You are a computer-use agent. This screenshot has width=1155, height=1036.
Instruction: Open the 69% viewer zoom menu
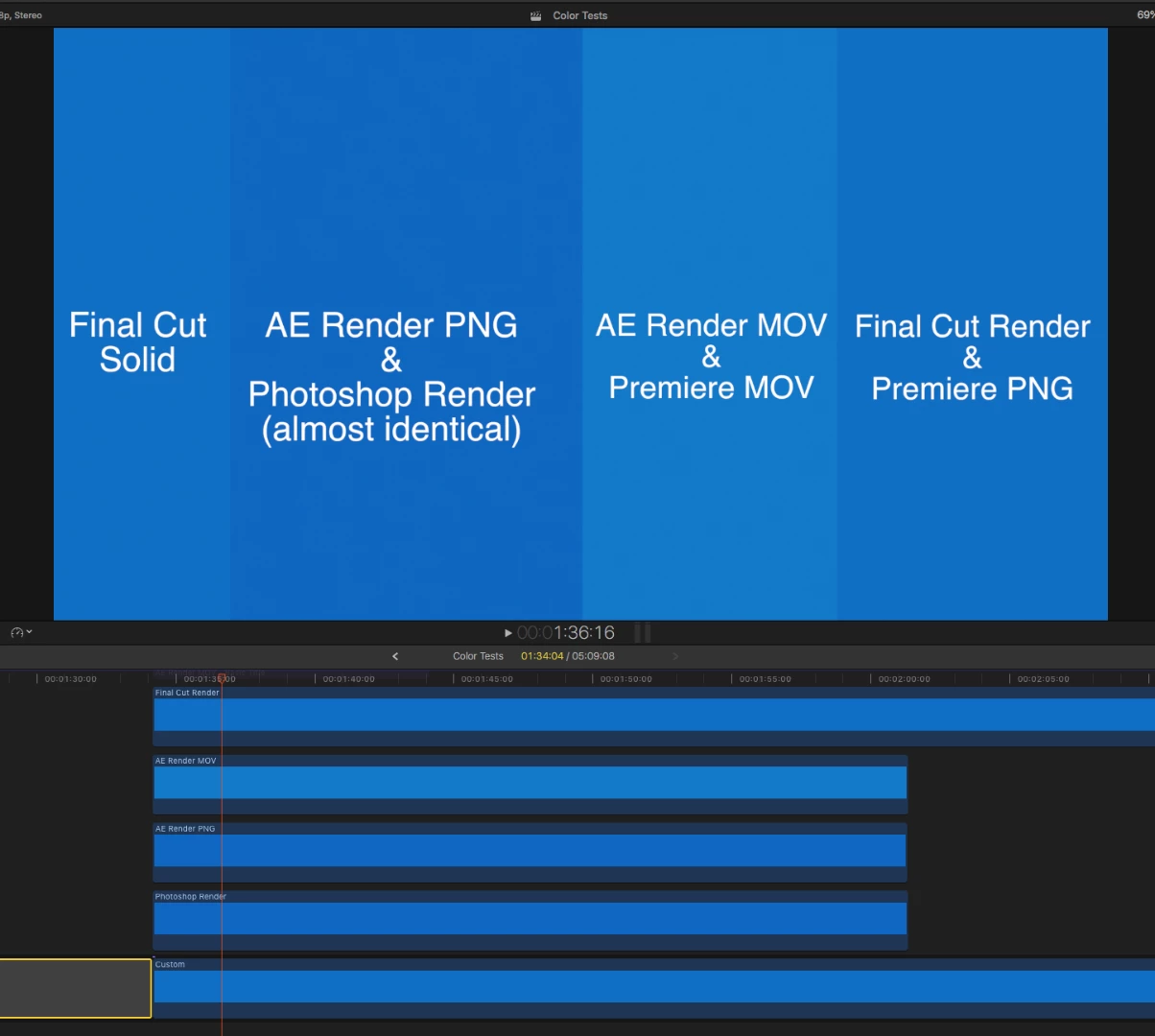tap(1145, 15)
